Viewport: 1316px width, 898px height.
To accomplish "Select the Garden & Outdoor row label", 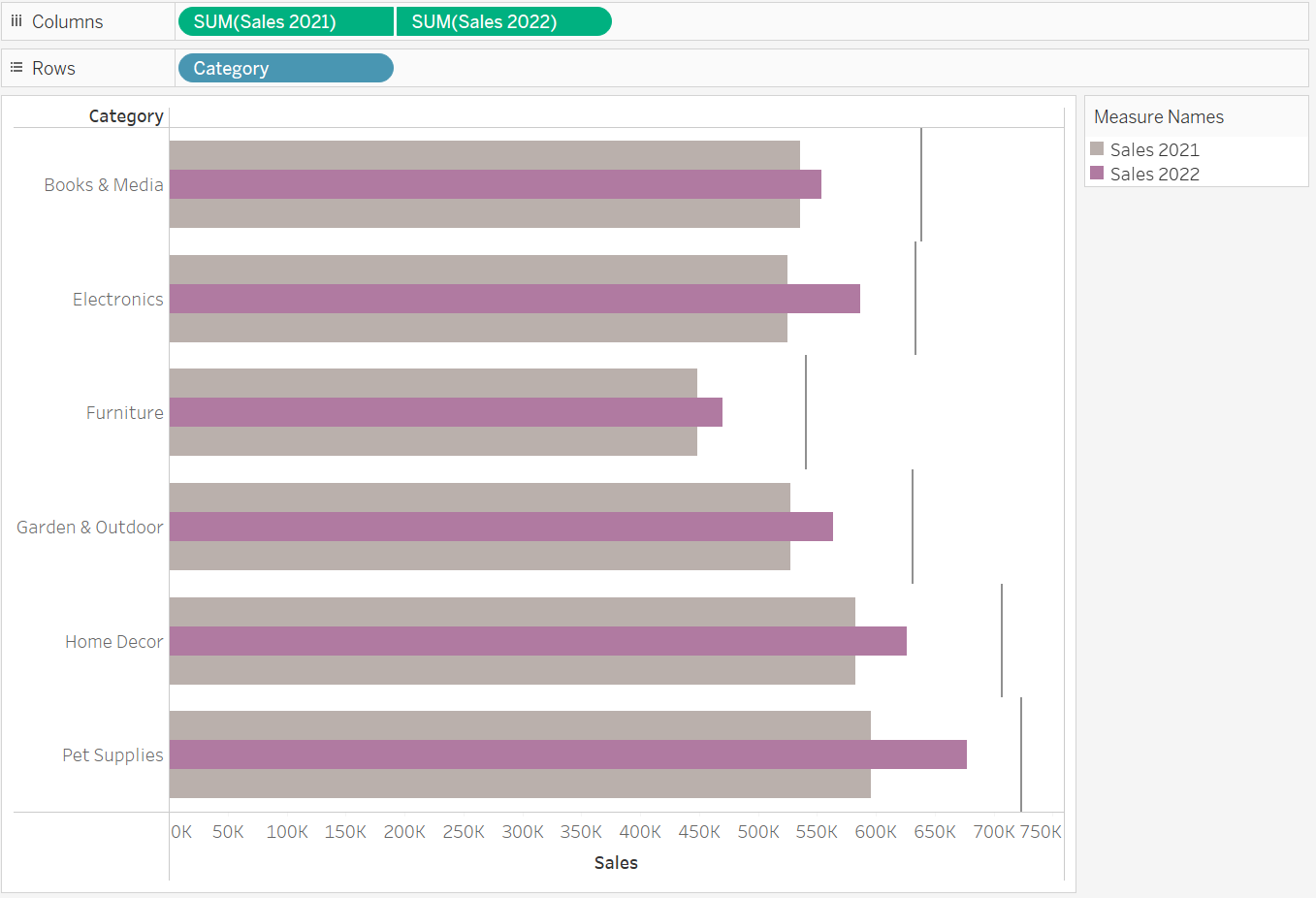I will [x=90, y=527].
